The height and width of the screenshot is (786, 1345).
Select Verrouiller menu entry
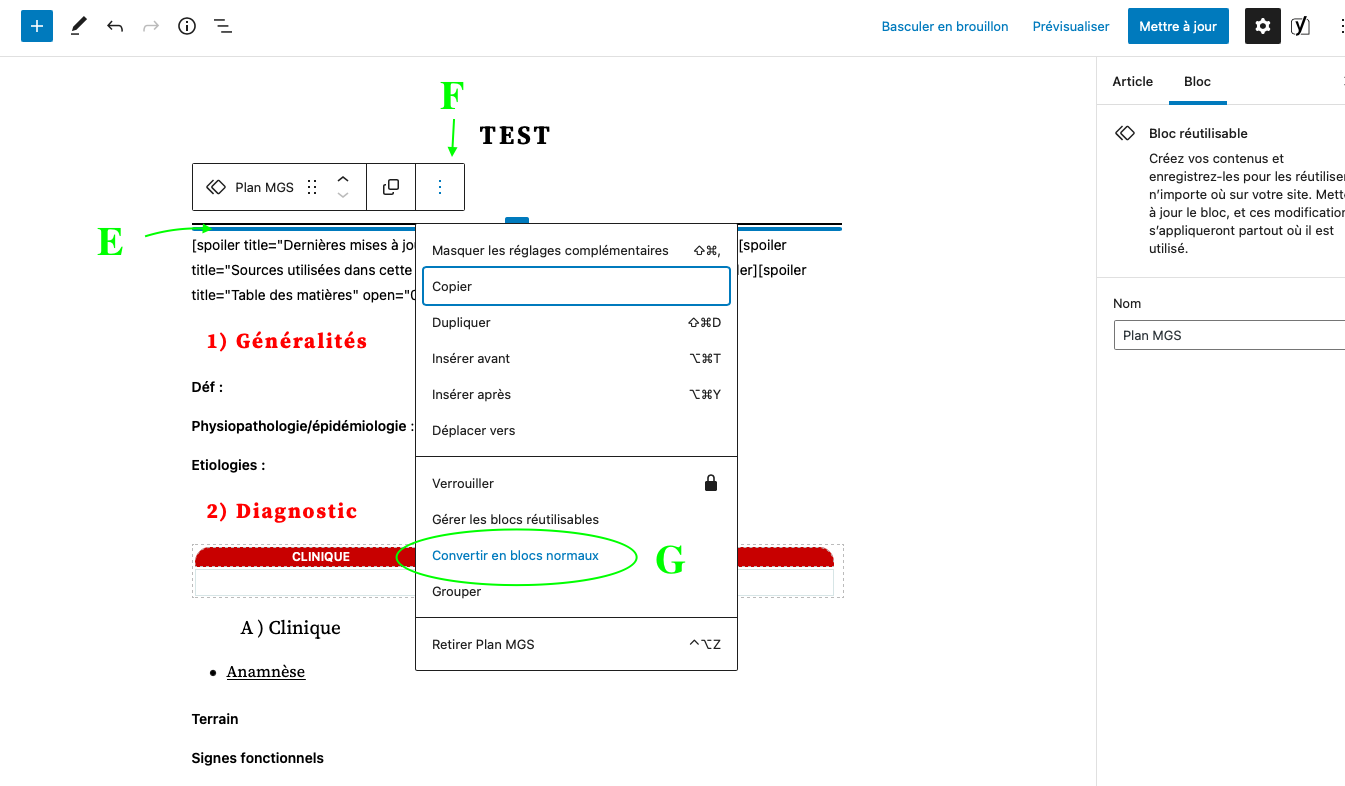click(576, 483)
